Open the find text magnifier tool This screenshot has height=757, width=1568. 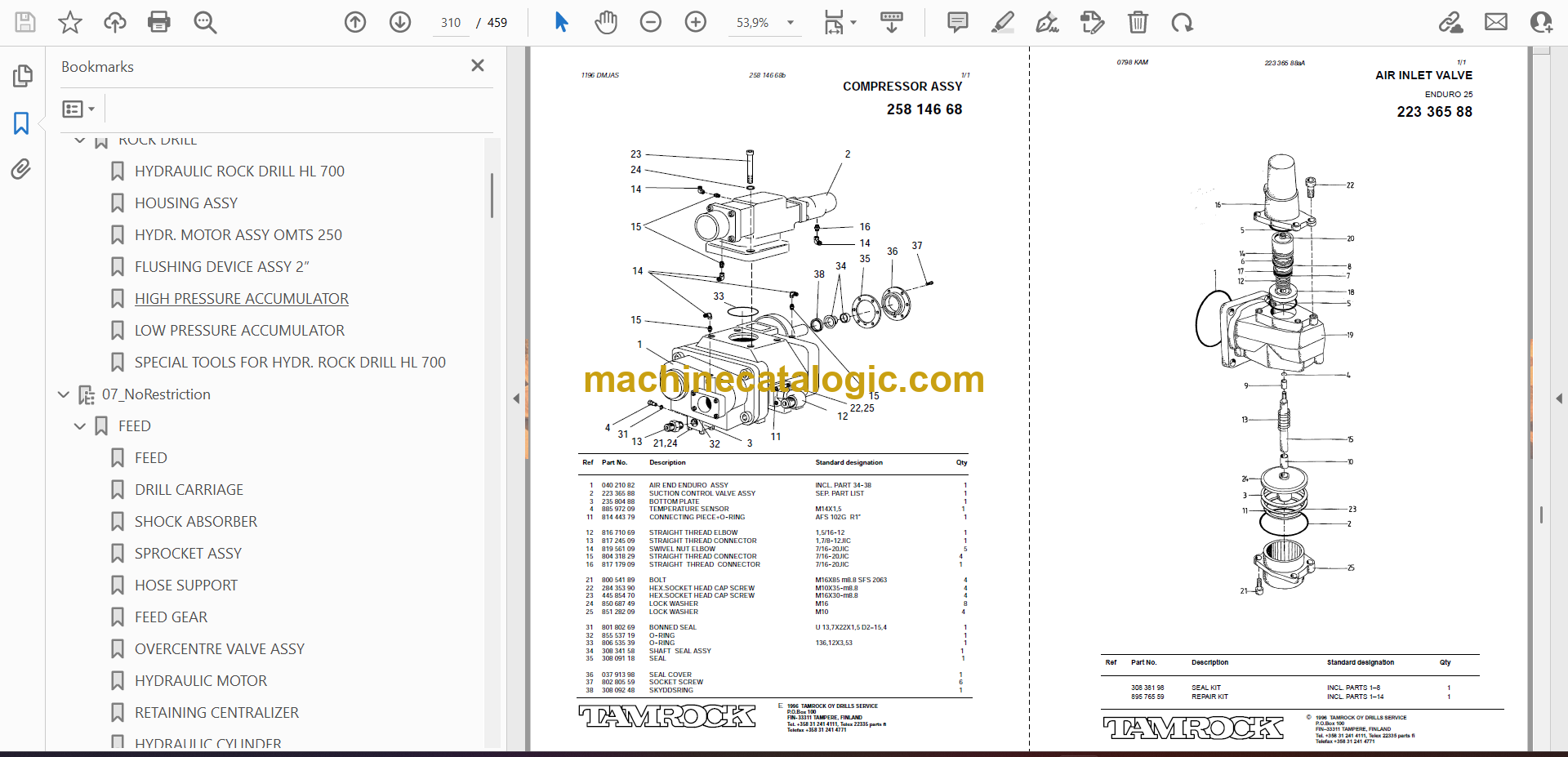[x=205, y=22]
